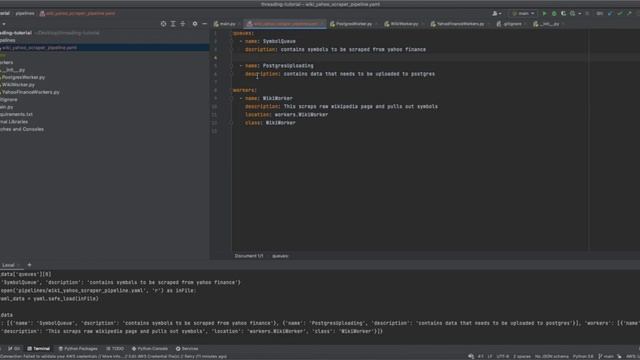
Task: Open Project panel settings gear
Action: pyautogui.click(x=195, y=24)
